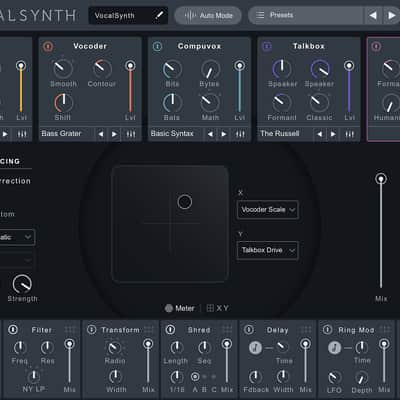Image resolution: width=400 pixels, height=400 pixels.
Task: Click the NY LP filter type knob
Action: [x=34, y=376]
